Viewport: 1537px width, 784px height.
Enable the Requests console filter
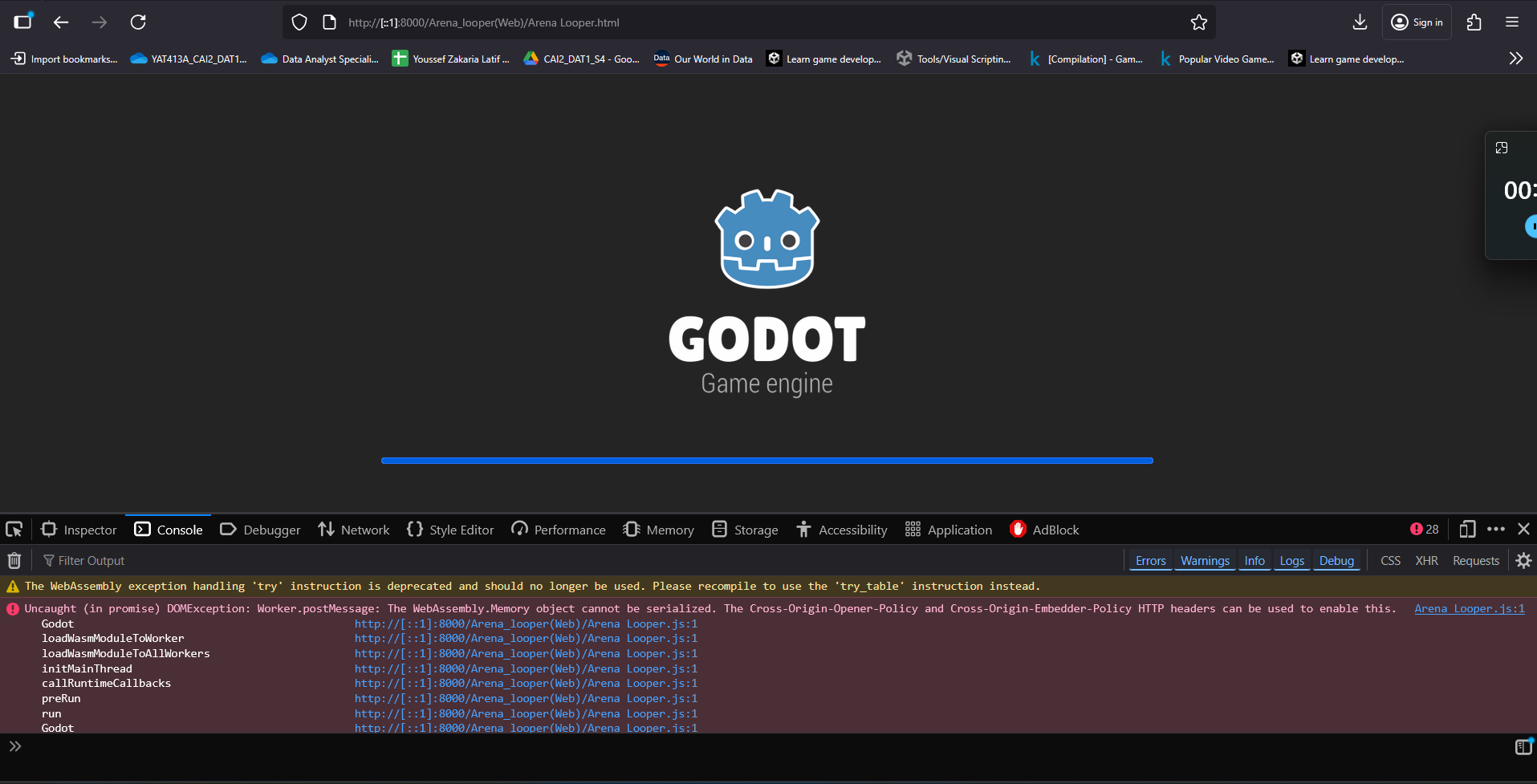click(1476, 561)
